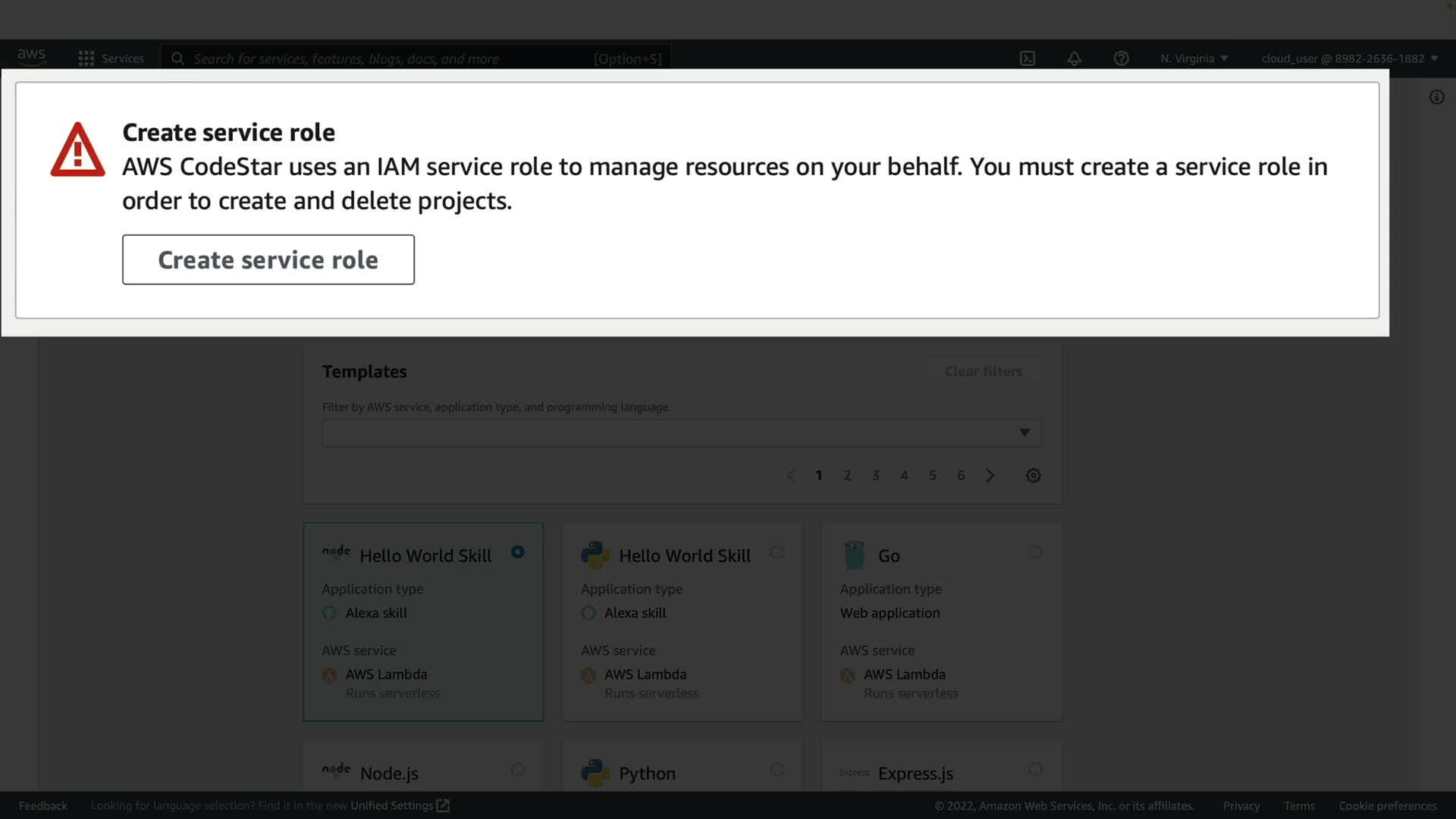Select the Python Hello World Skill radio

pos(777,552)
